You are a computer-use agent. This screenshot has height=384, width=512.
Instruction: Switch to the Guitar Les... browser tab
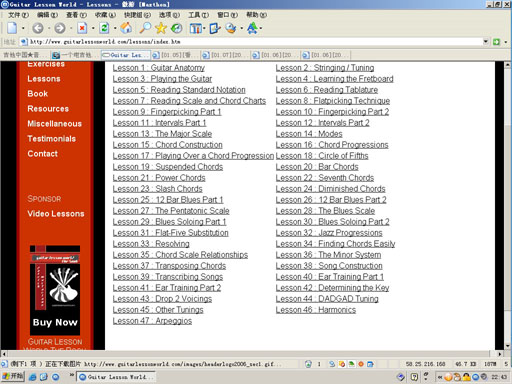125,55
